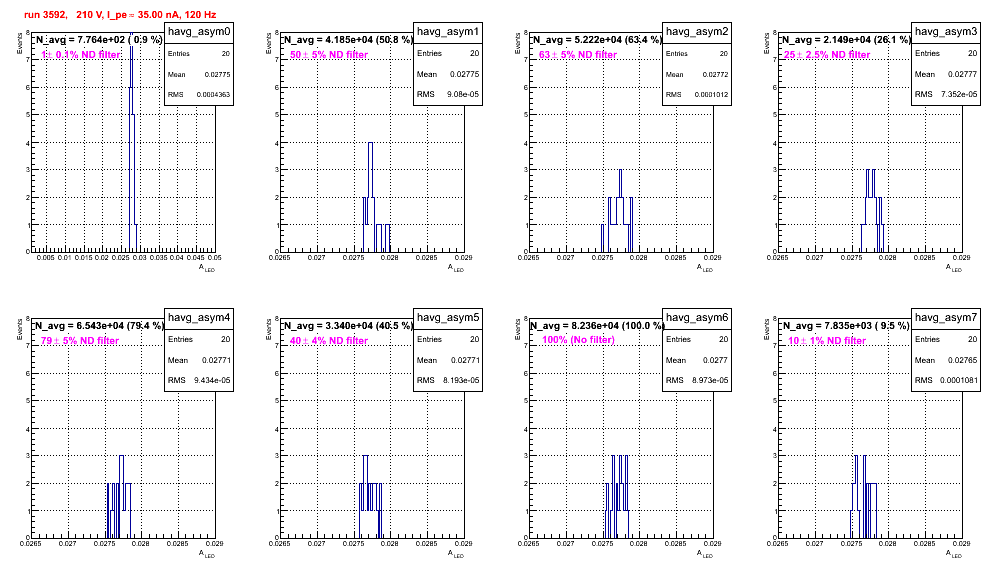Viewport: 996px width, 572px height.
Task: Click Entries 20 row in havg_asym0 box
Action: coord(199,54)
